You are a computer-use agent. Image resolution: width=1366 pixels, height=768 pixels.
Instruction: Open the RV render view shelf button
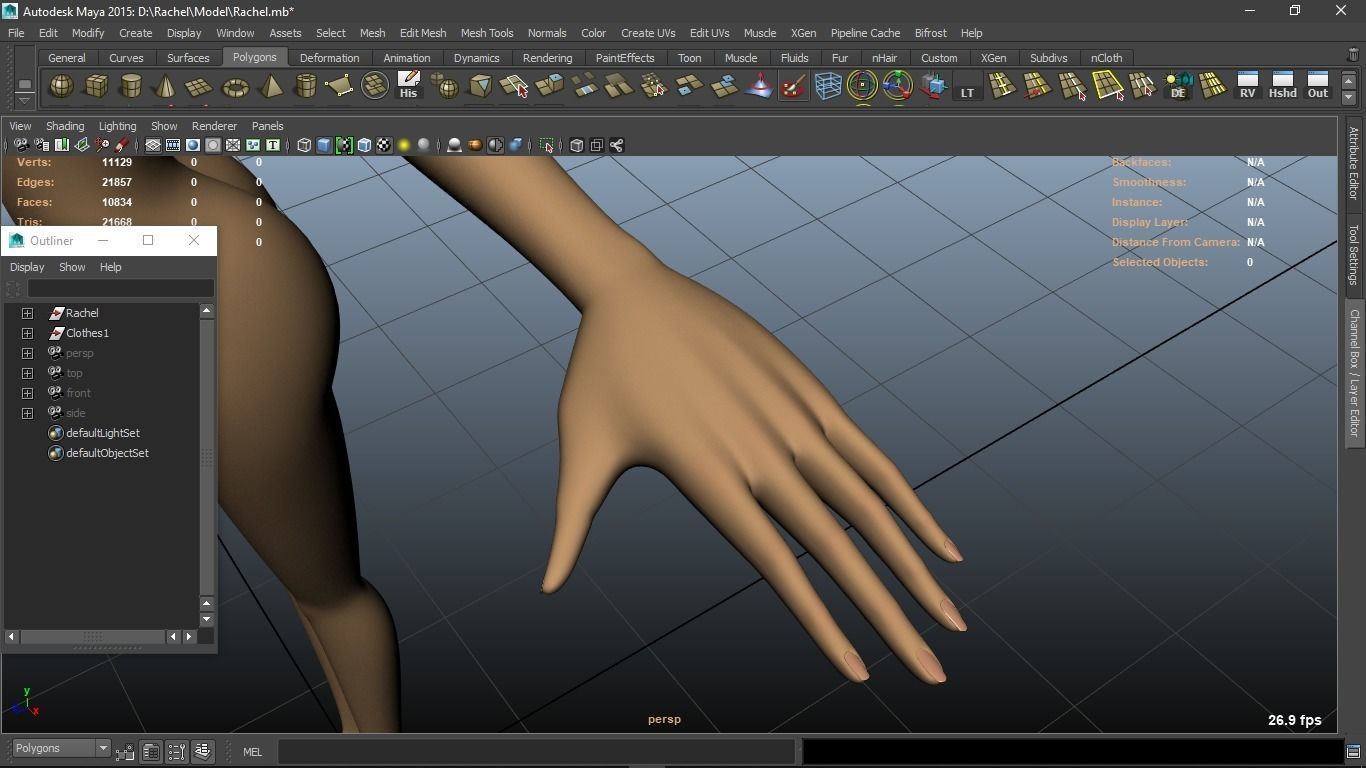pos(1247,87)
